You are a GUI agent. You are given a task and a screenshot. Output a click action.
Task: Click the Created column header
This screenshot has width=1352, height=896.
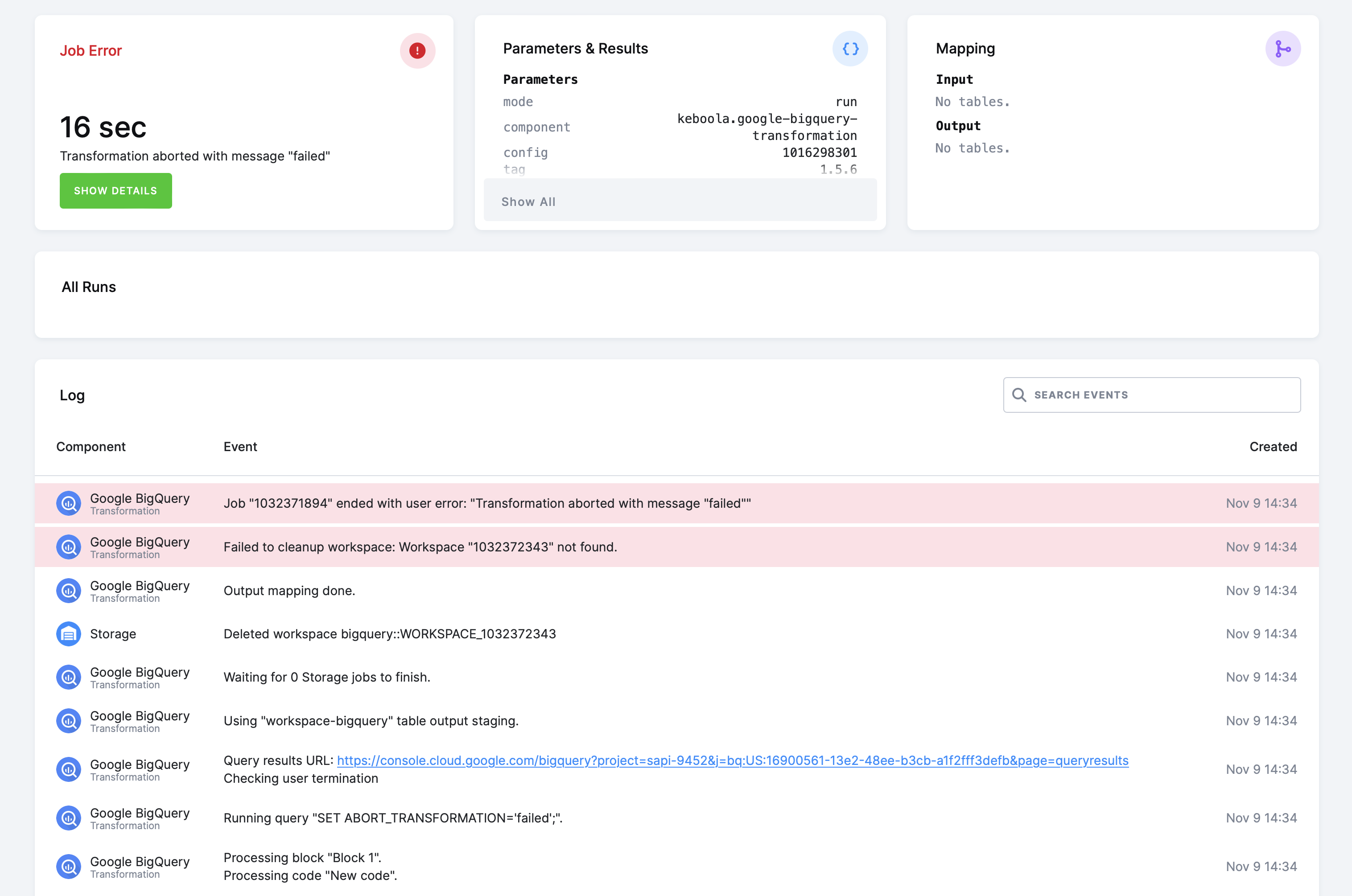pos(1273,447)
